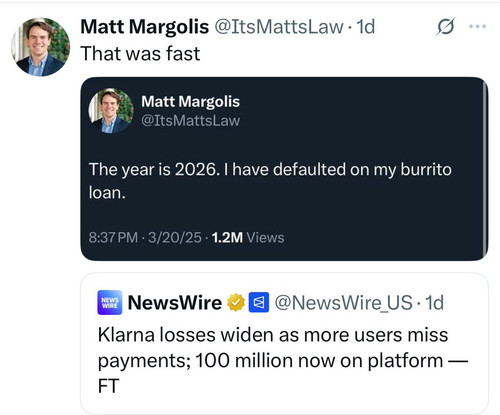Open the quoted Klarna losses tweet
Viewport: 500px width, 415px height.
pyautogui.click(x=284, y=344)
